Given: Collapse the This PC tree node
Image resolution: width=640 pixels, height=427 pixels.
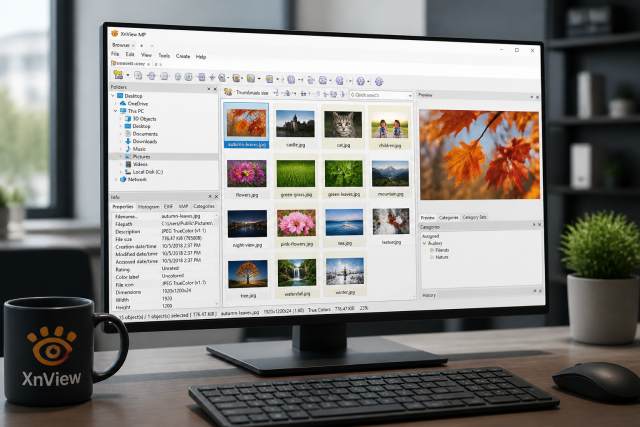Looking at the screenshot, I should 116,111.
